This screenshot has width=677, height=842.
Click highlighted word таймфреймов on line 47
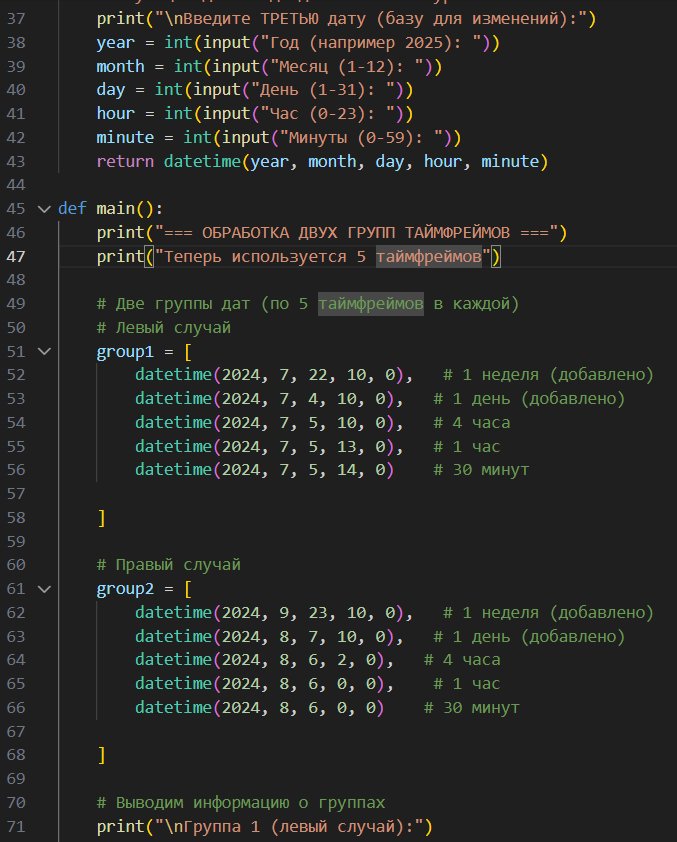point(429,257)
